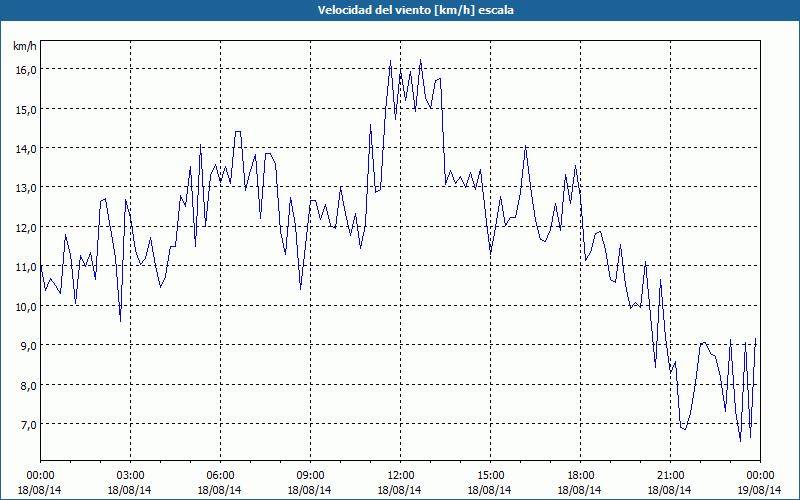Click the 09:00 time axis label
This screenshot has width=800, height=500.
click(310, 476)
